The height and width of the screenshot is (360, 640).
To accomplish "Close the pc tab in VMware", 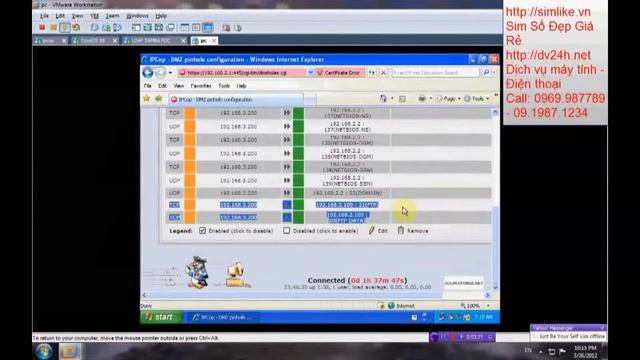I will pyautogui.click(x=213, y=40).
